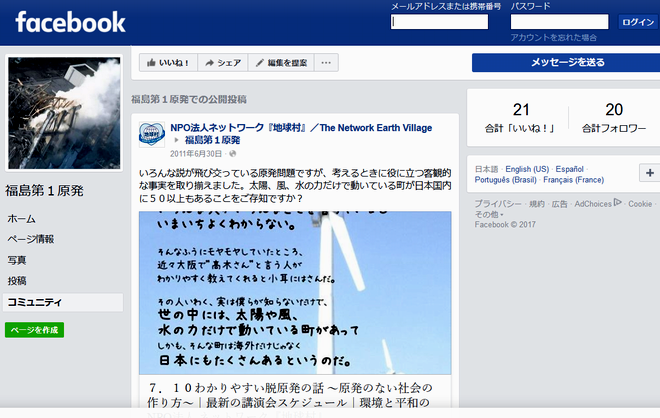The image size is (660, 418).
Task: Go to the ホーム tab
Action: point(21,219)
